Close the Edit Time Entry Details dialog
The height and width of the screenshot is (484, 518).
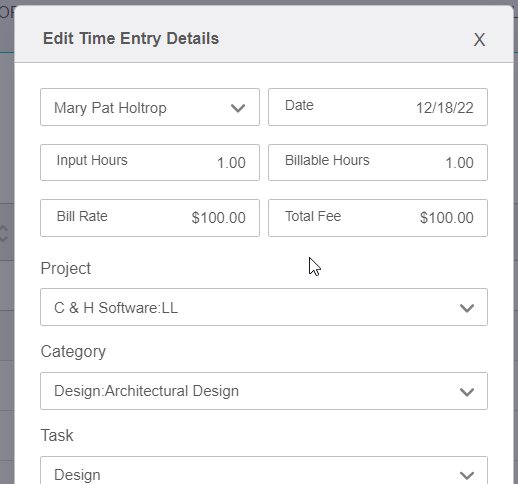pos(479,40)
